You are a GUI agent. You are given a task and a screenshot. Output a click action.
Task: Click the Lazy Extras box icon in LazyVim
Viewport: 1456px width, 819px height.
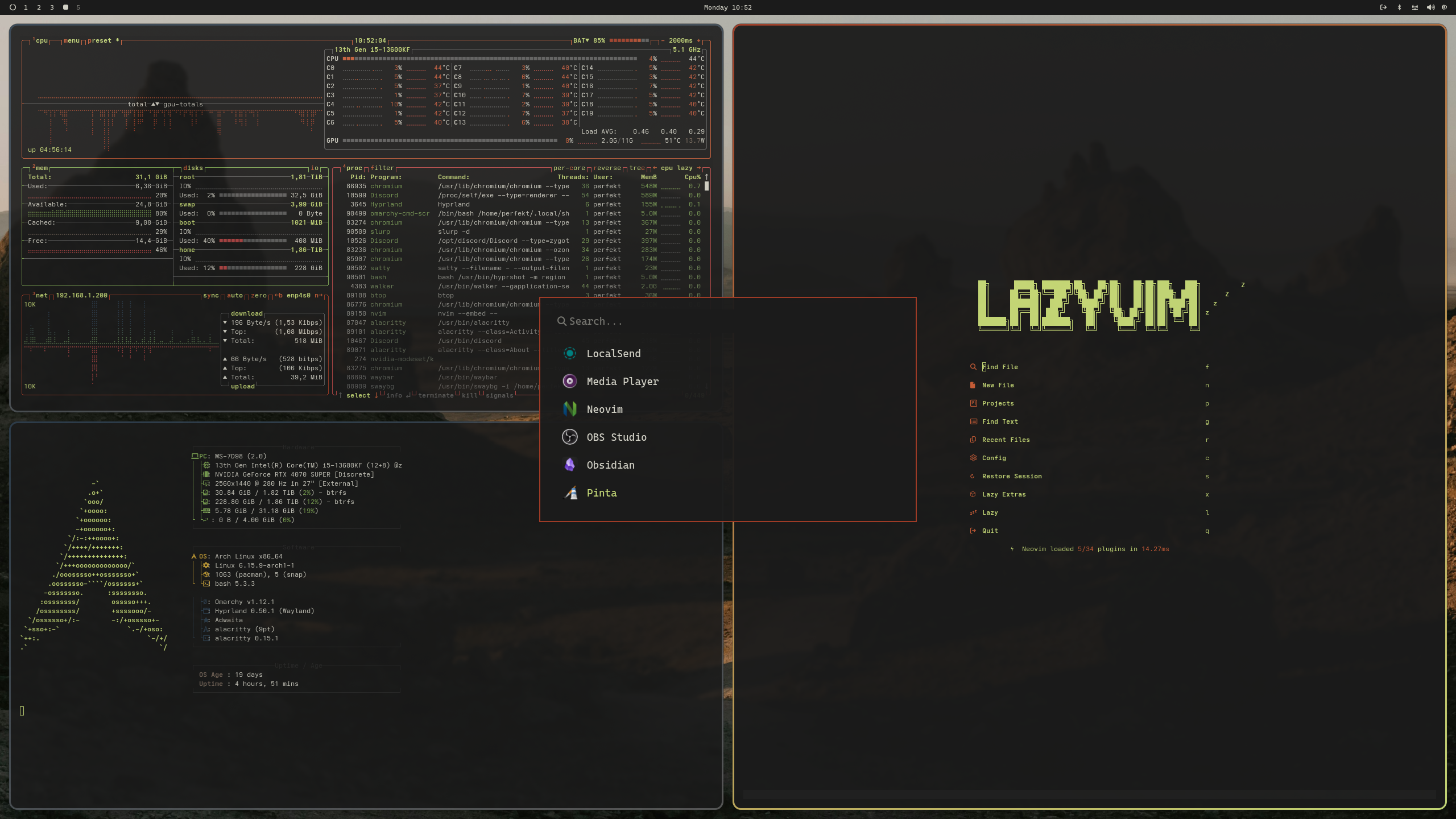click(x=973, y=494)
